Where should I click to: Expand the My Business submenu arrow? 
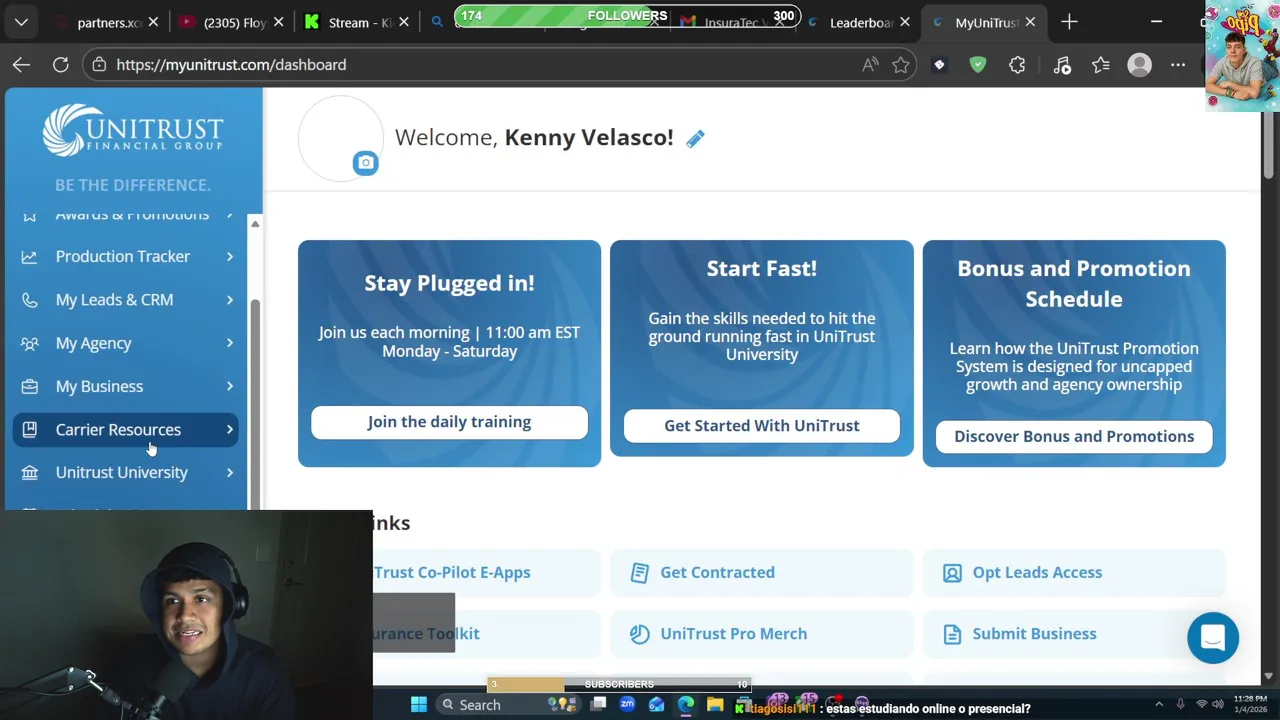coord(230,386)
